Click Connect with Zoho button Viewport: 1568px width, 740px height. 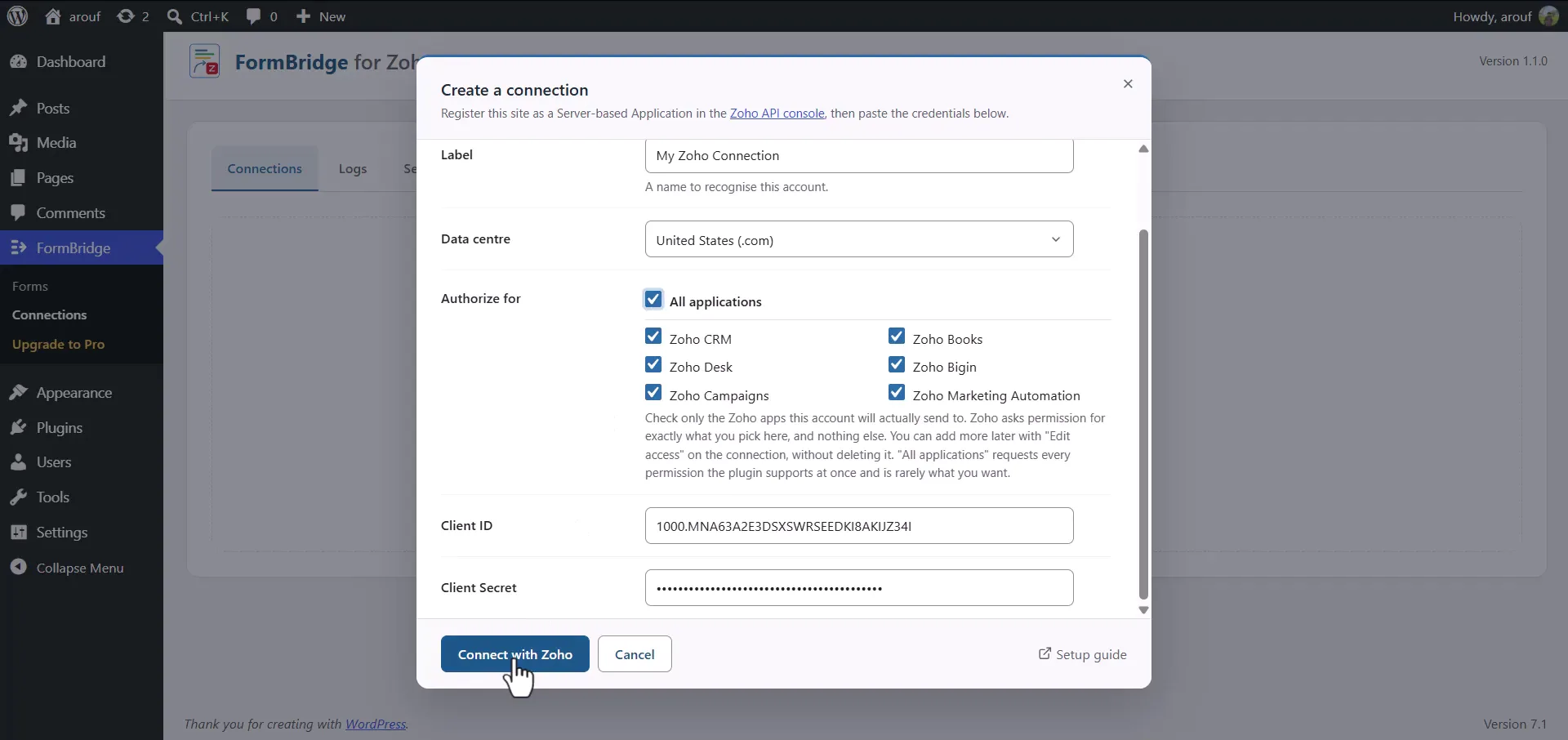pyautogui.click(x=515, y=654)
